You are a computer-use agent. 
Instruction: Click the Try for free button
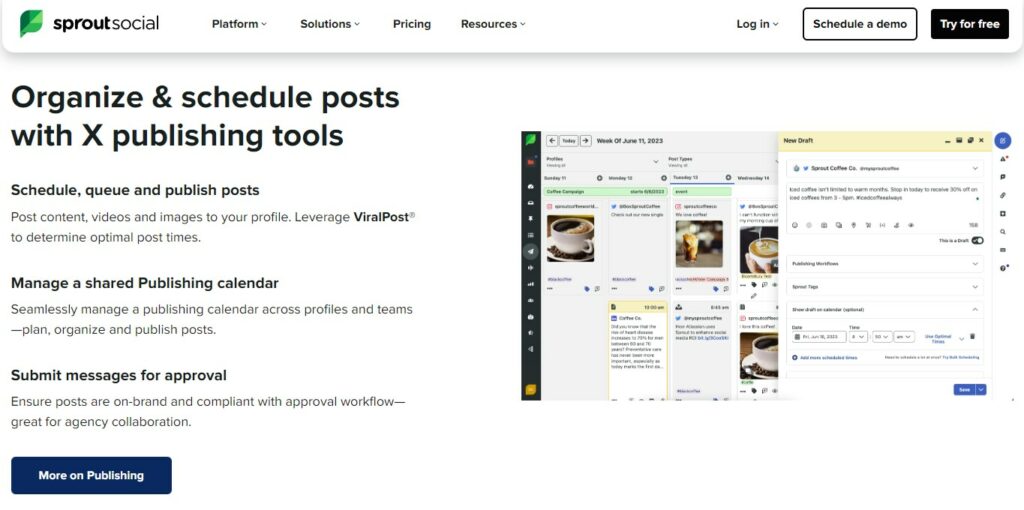tap(970, 24)
